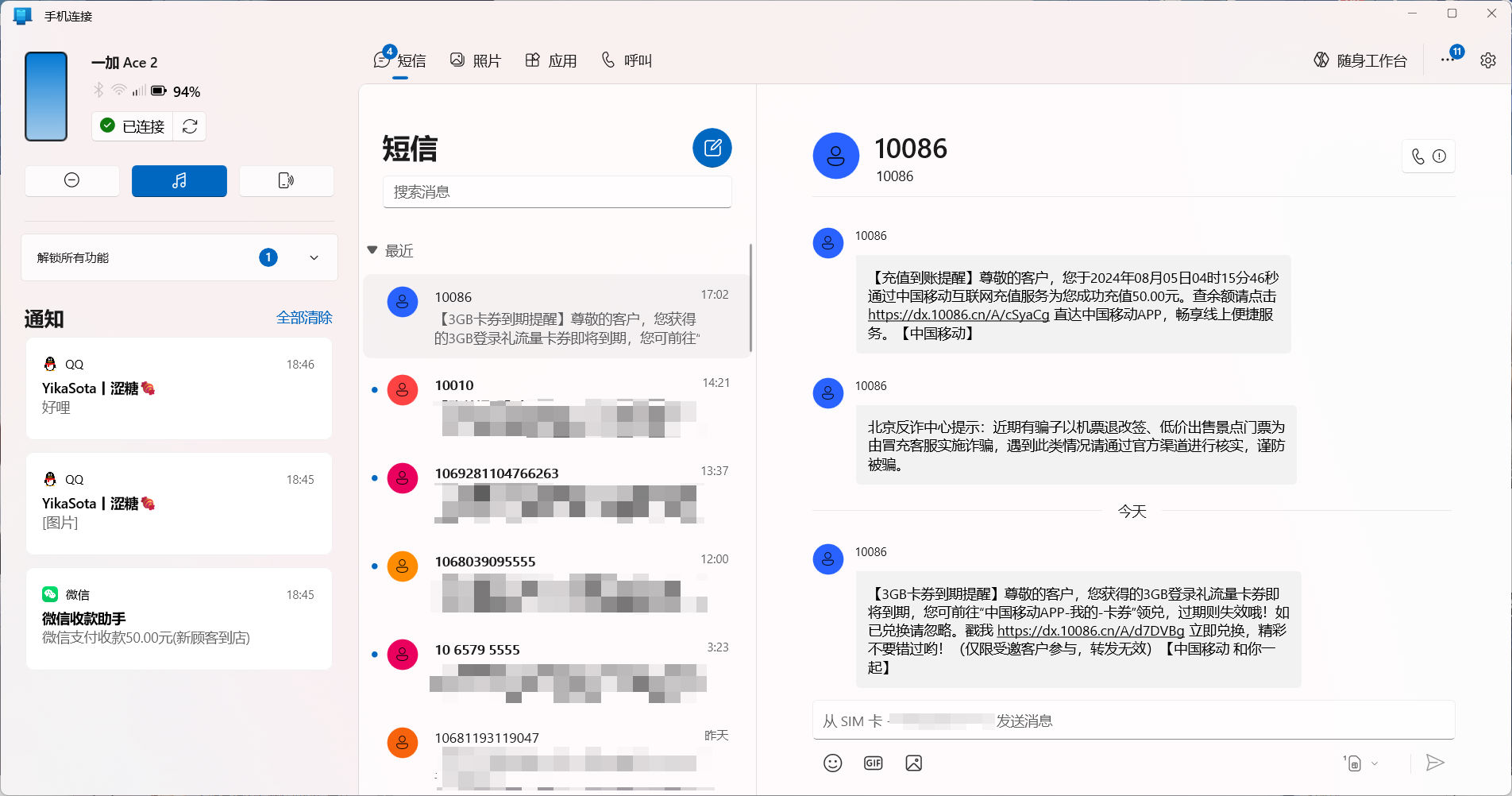Image resolution: width=1512 pixels, height=796 pixels.
Task: Click the large 10086 contact avatar
Action: [x=835, y=156]
